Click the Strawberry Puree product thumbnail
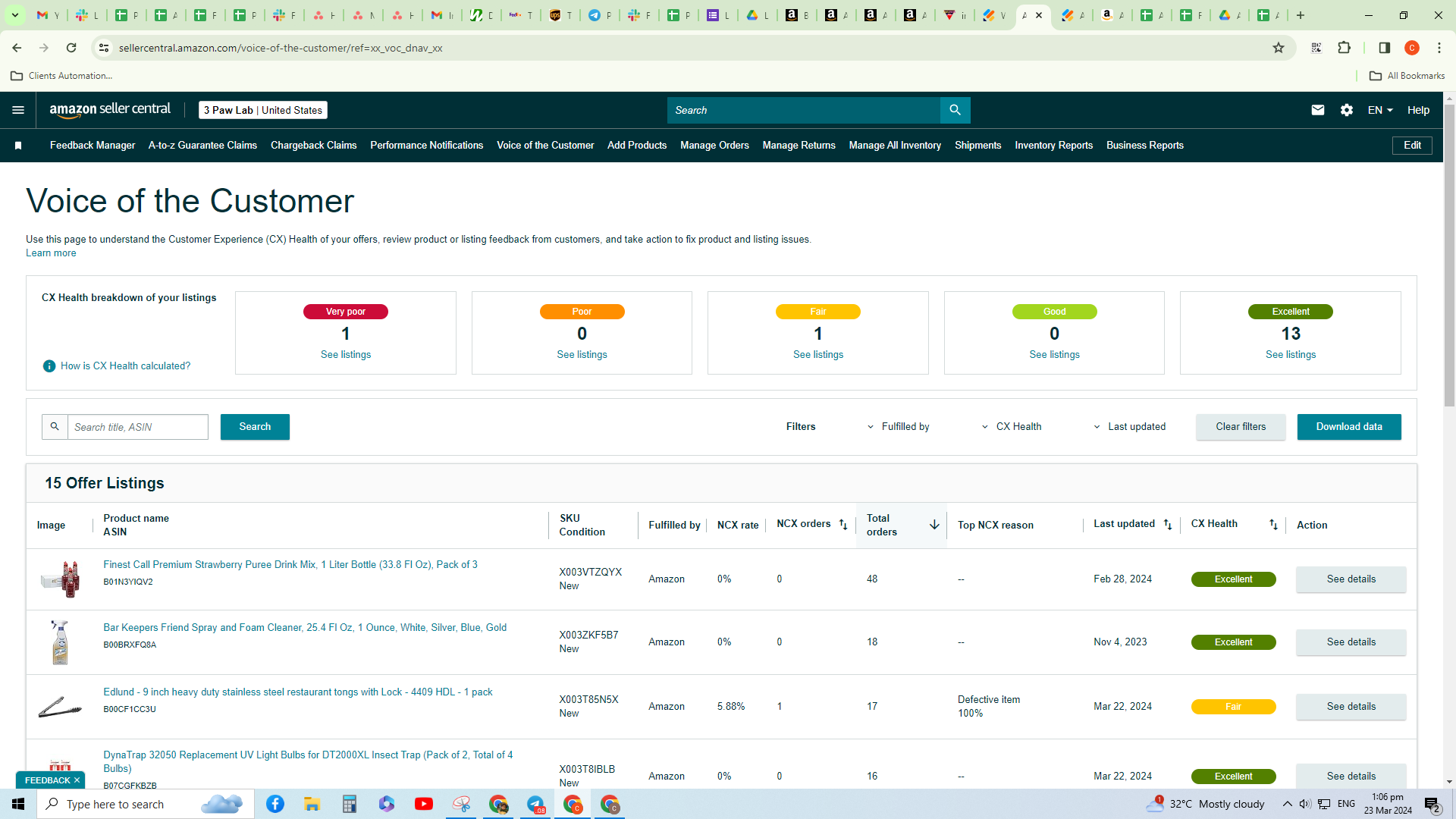 coord(61,579)
